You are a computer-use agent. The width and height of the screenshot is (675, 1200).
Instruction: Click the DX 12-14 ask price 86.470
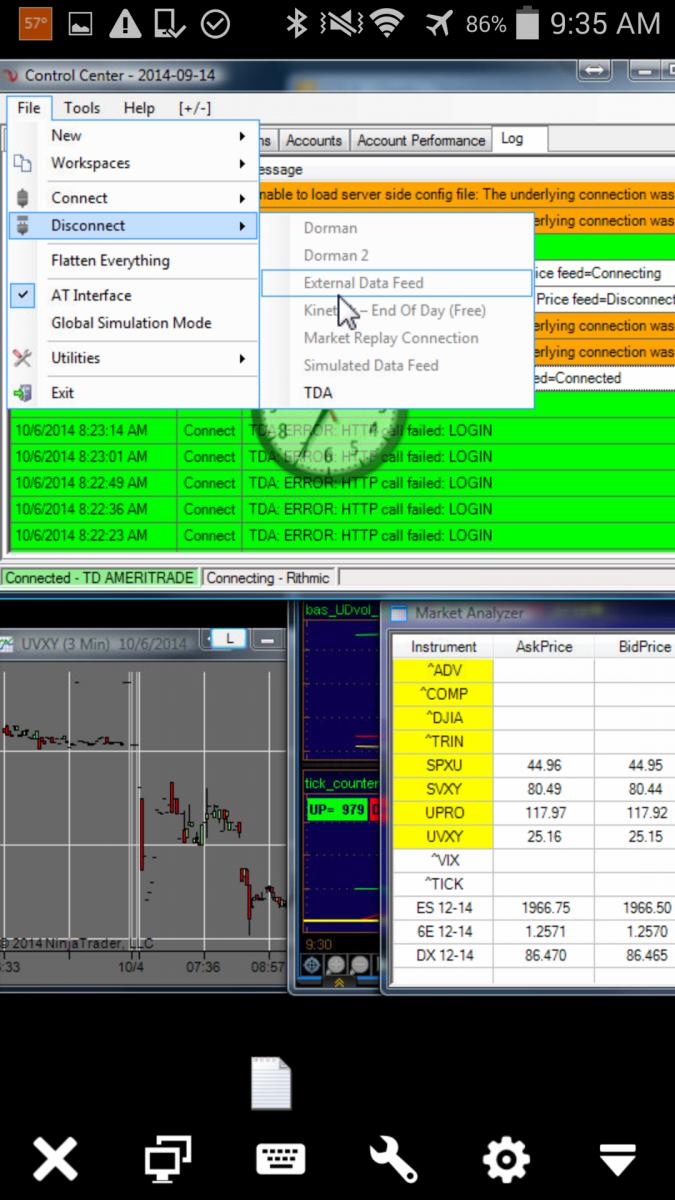(x=544, y=956)
